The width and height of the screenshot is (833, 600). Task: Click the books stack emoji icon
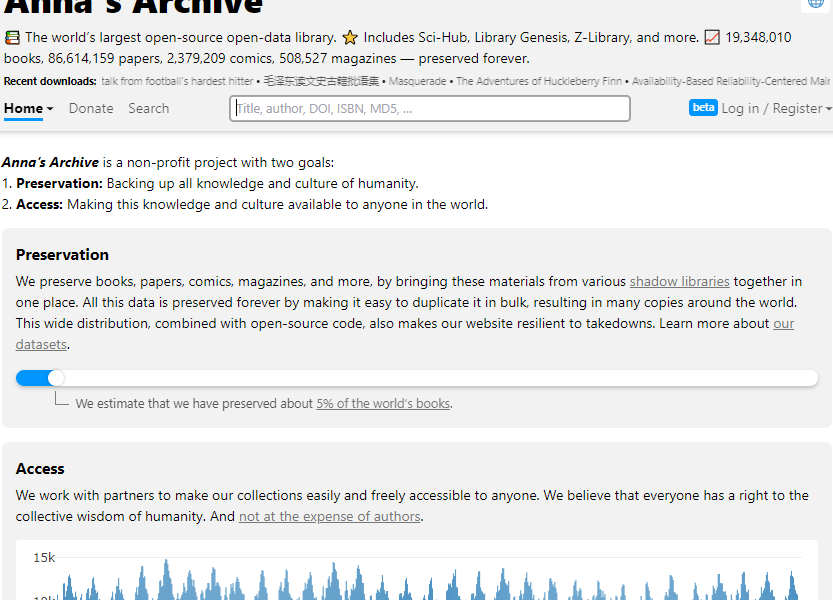(12, 38)
